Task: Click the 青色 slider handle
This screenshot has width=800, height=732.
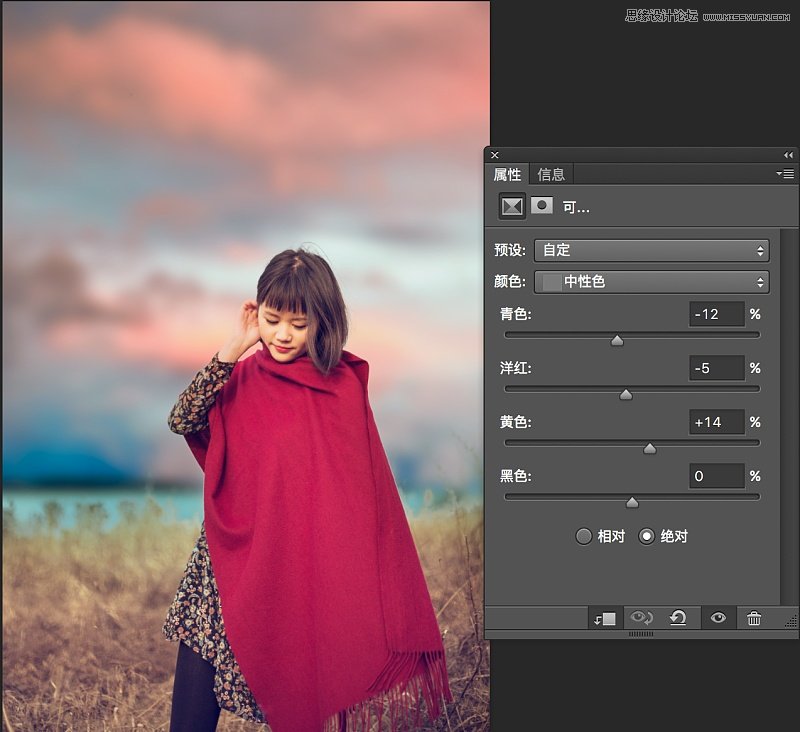Action: [x=617, y=341]
